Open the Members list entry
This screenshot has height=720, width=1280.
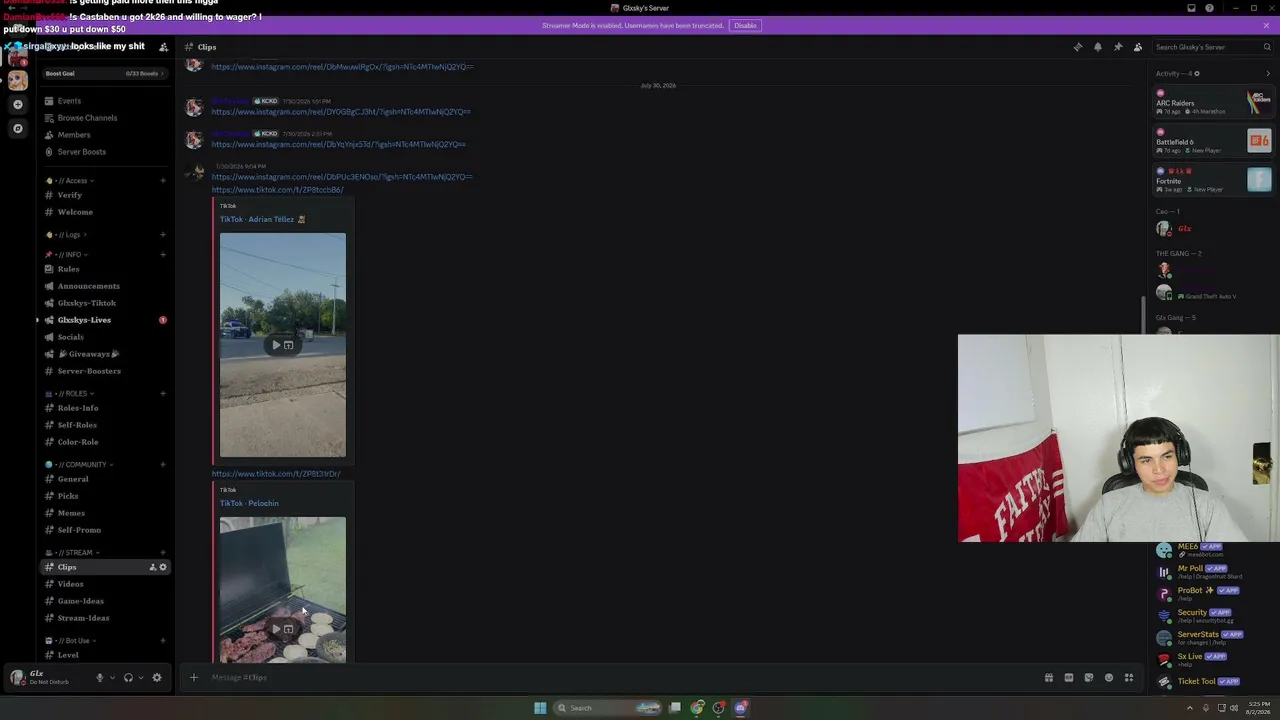pos(105,135)
